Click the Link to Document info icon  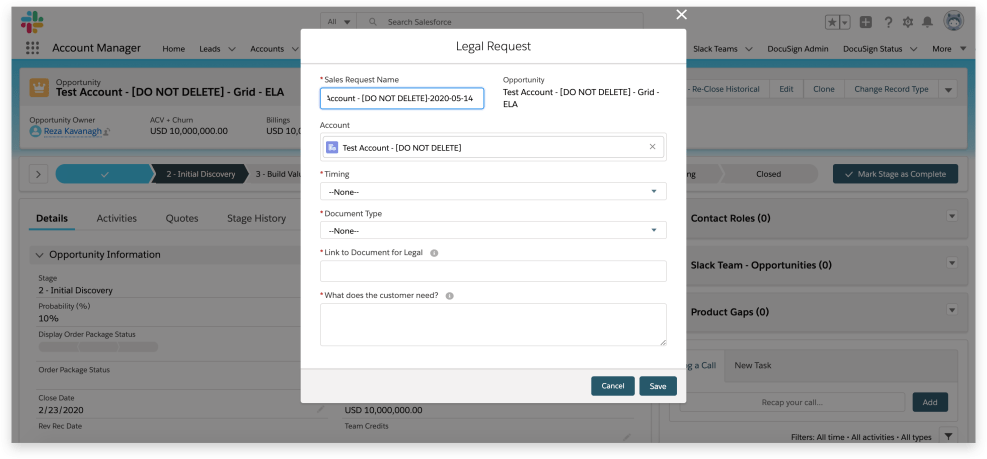[x=434, y=253]
